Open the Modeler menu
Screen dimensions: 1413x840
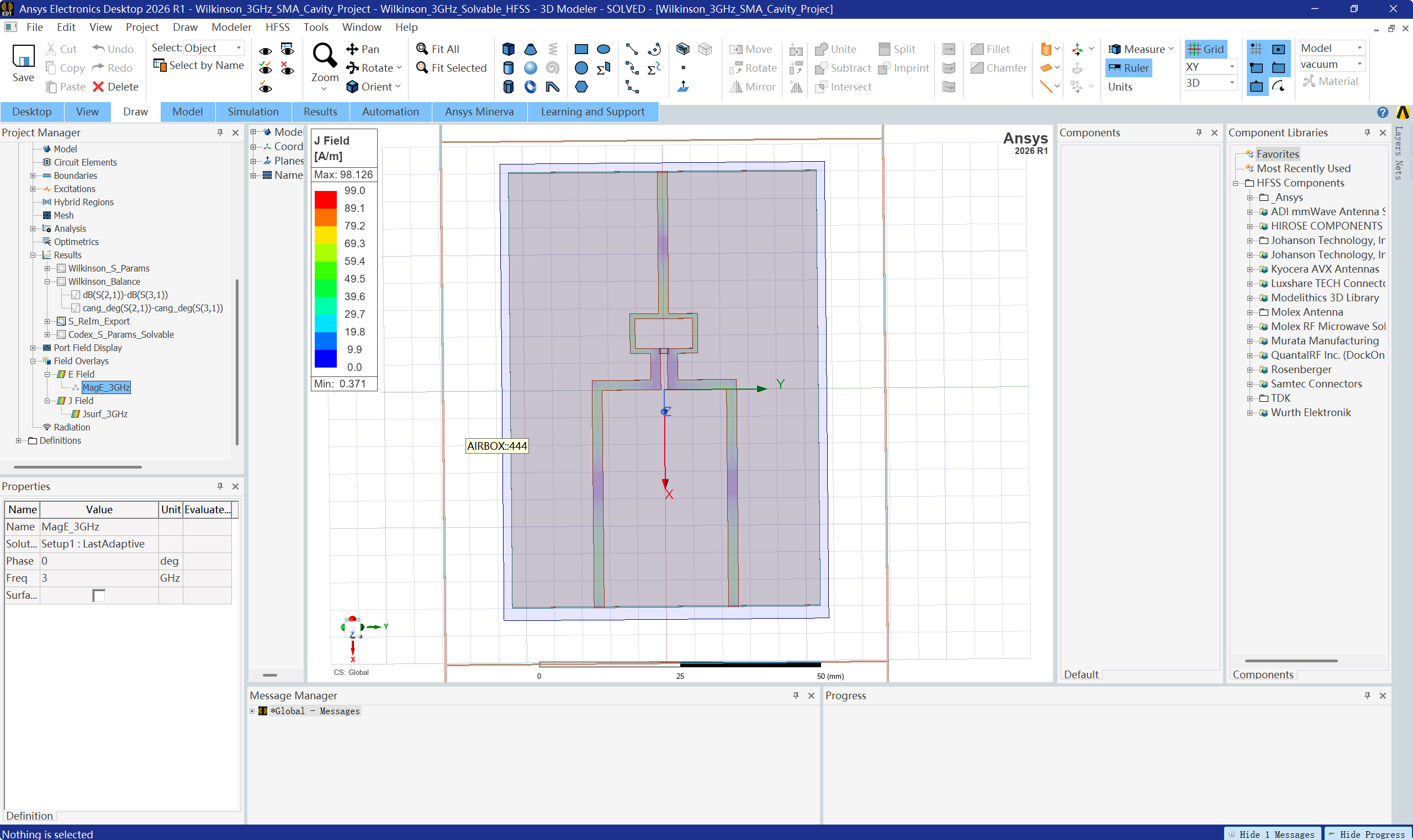point(231,27)
